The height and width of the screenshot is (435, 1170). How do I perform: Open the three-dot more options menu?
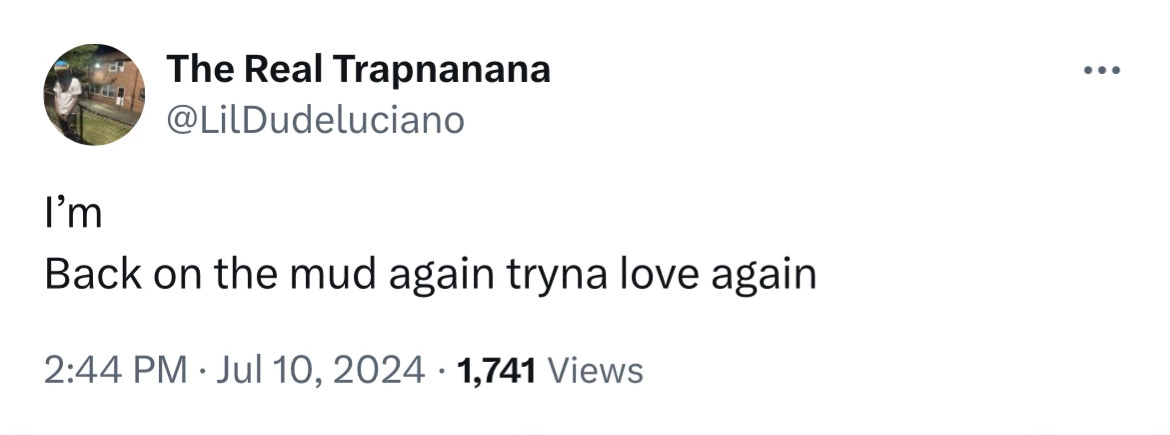[x=1102, y=71]
